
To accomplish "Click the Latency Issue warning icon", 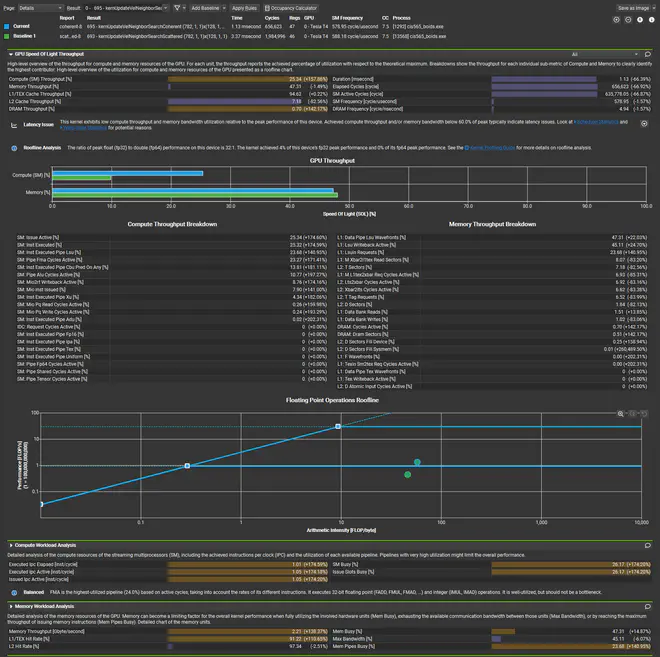I will (x=14, y=125).
